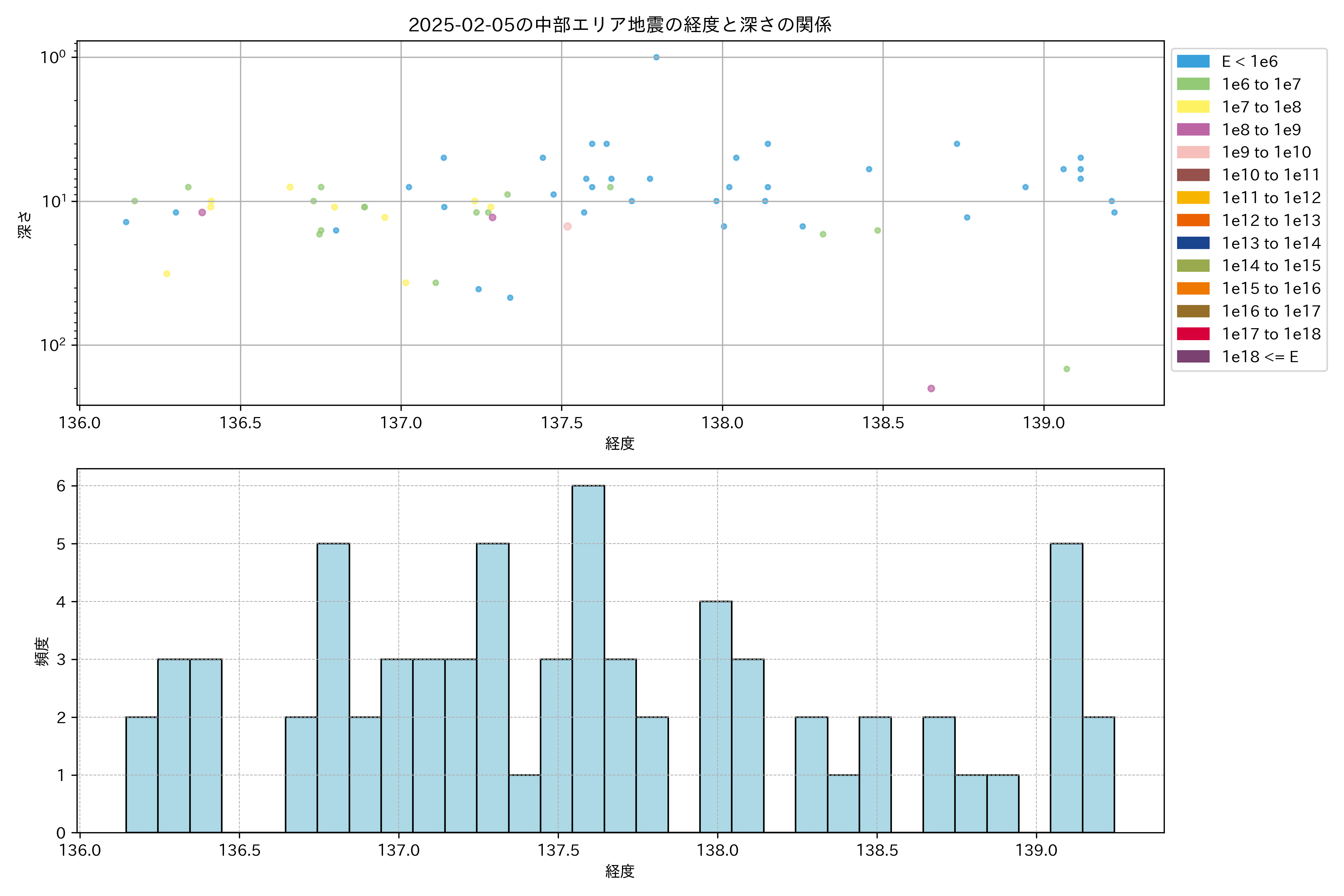The image size is (1344, 896).
Task: Click the '頻度' y-axis label of histogram
Action: tap(42, 651)
